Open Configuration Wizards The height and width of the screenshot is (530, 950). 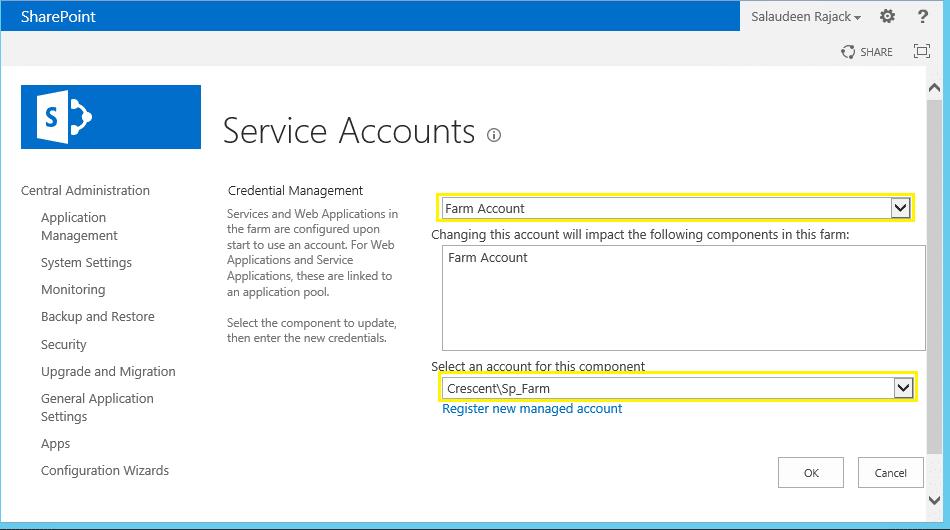click(x=105, y=471)
